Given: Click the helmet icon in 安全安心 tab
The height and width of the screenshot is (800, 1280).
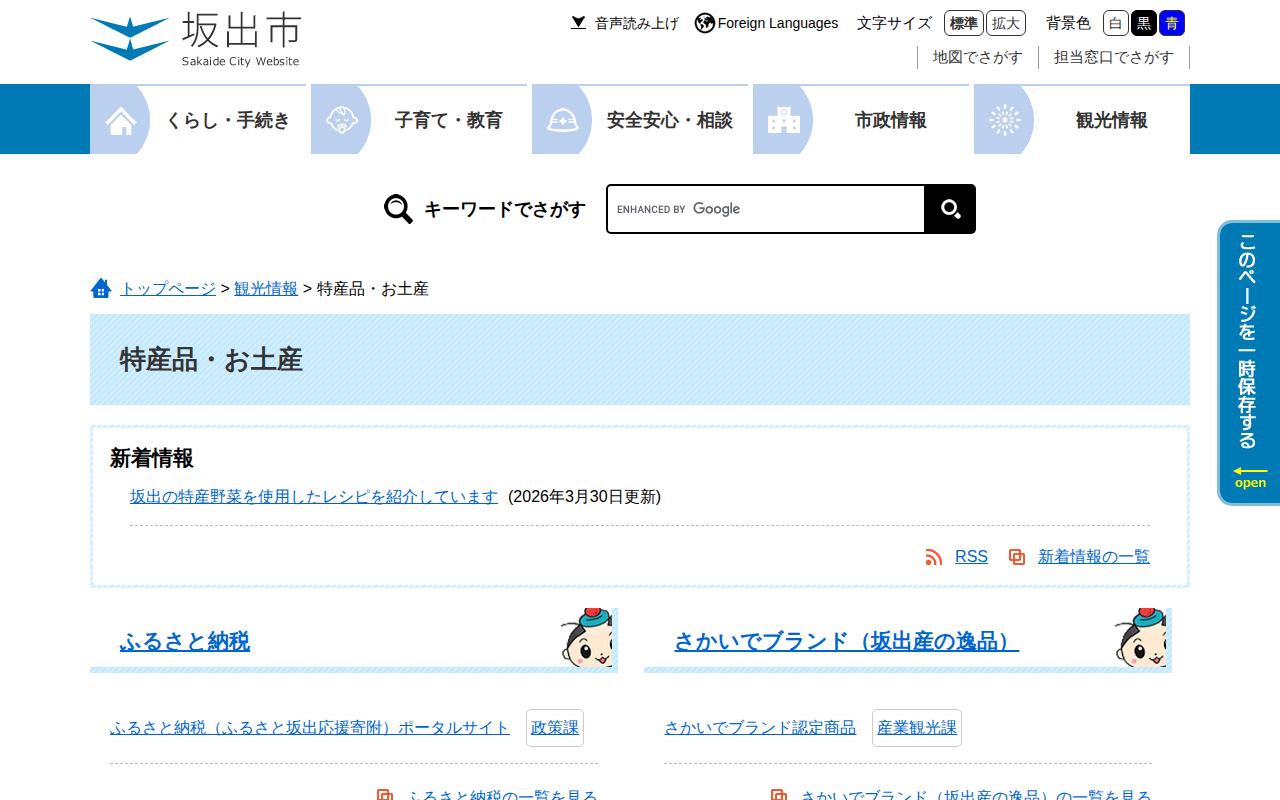Looking at the screenshot, I should click(563, 121).
